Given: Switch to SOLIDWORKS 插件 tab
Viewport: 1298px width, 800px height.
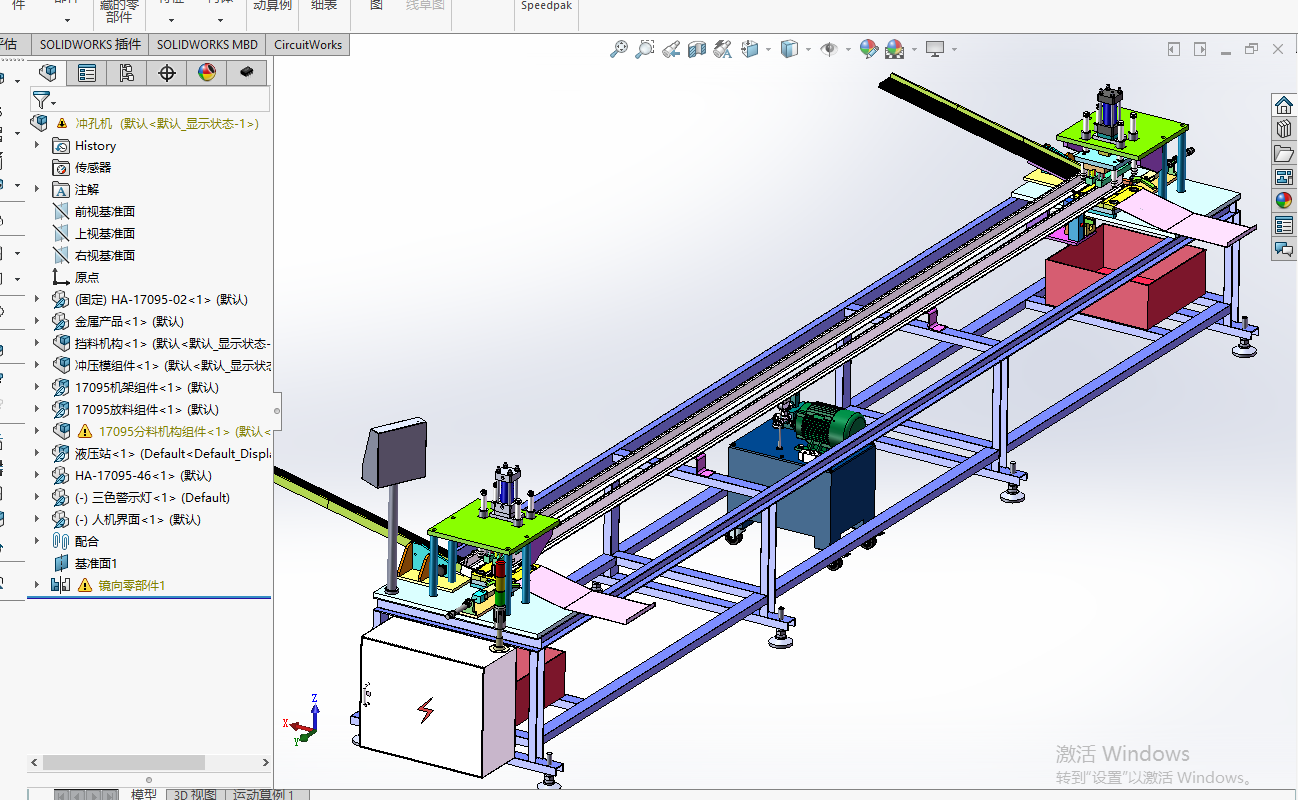Looking at the screenshot, I should point(90,44).
